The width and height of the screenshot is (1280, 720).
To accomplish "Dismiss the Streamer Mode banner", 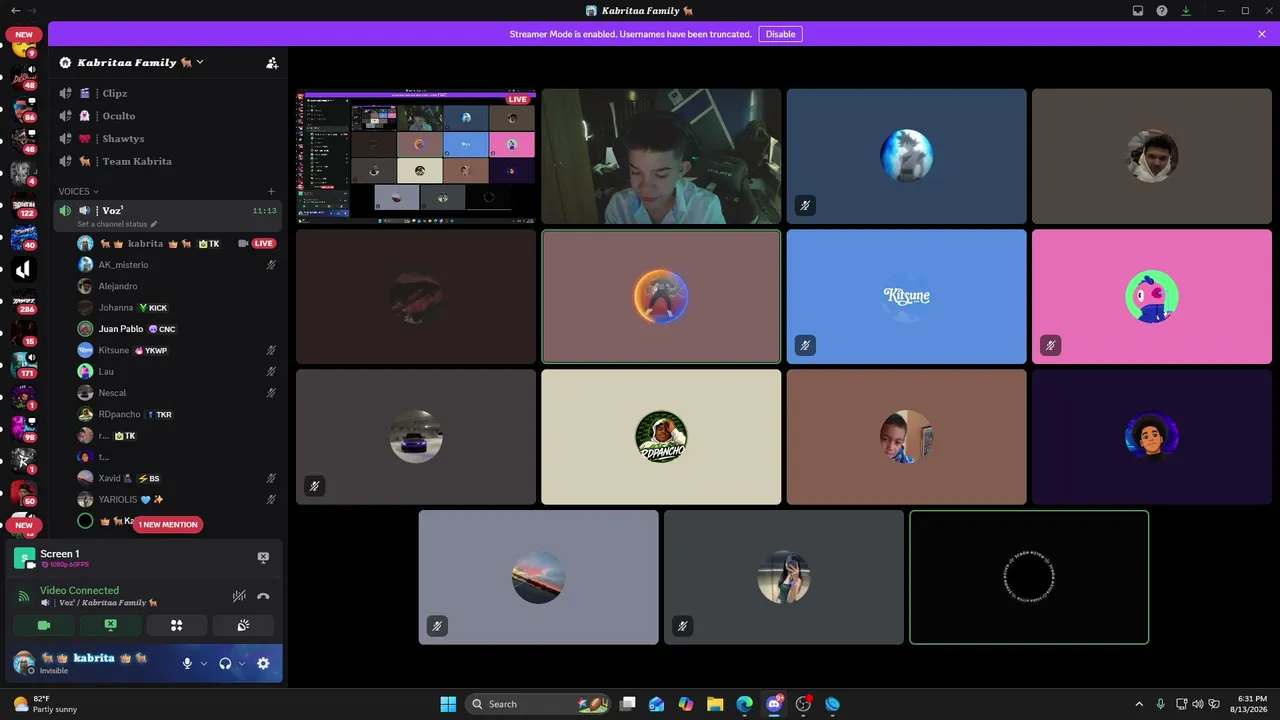I will pyautogui.click(x=1262, y=34).
